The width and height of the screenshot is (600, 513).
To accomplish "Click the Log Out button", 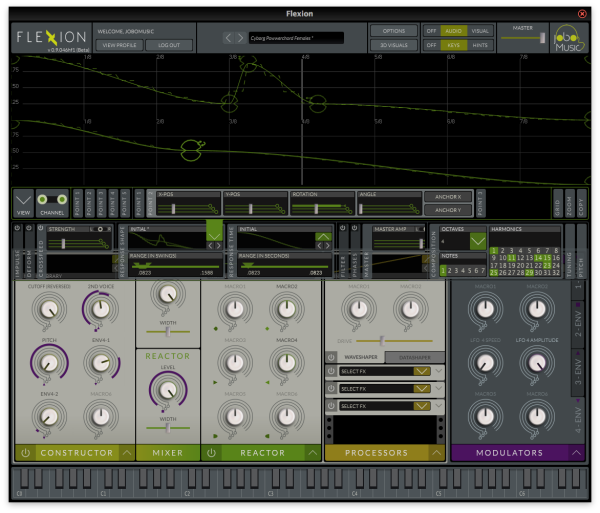I will 169,45.
